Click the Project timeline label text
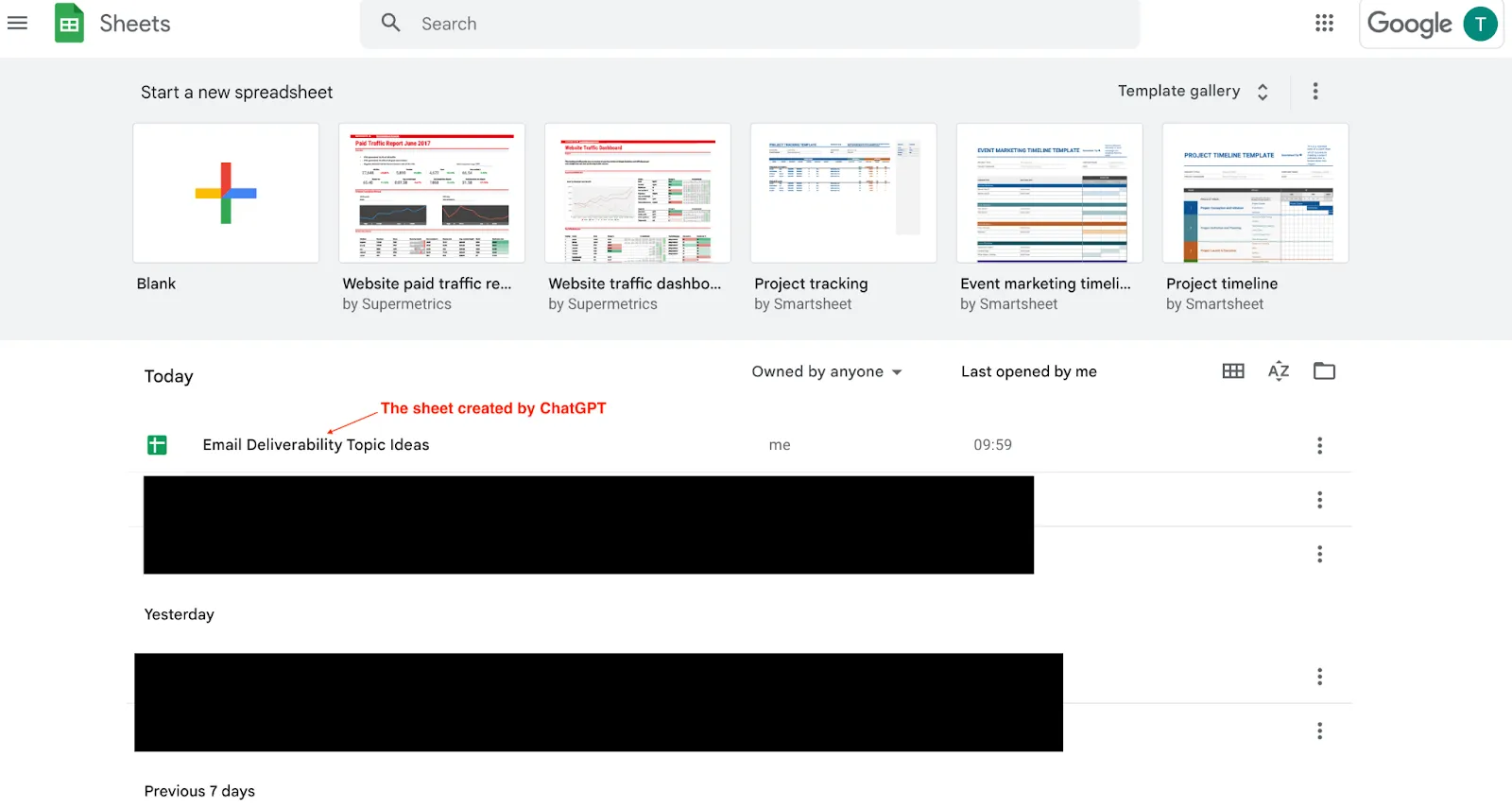 [x=1222, y=284]
